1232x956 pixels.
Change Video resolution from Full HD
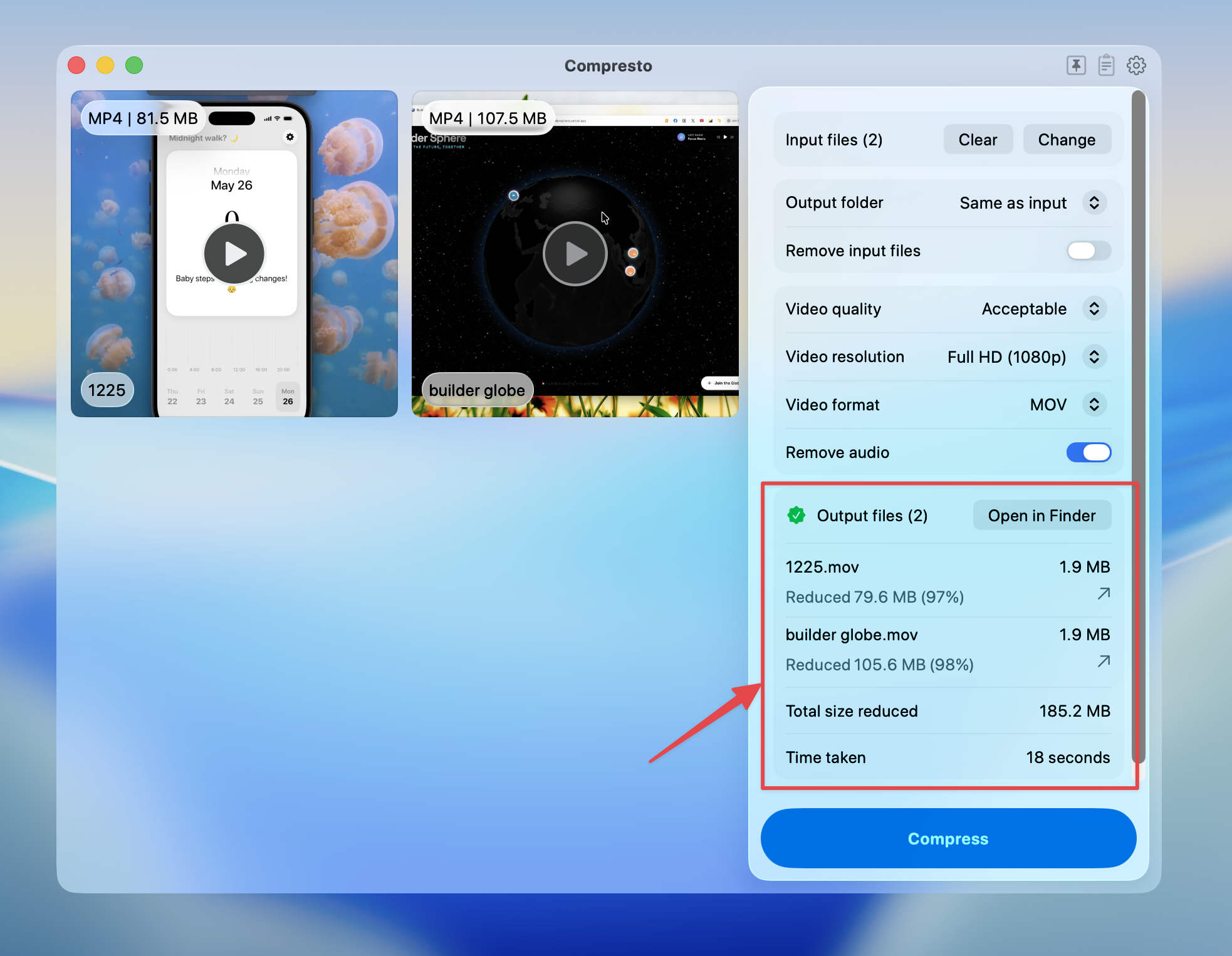[x=1094, y=356]
